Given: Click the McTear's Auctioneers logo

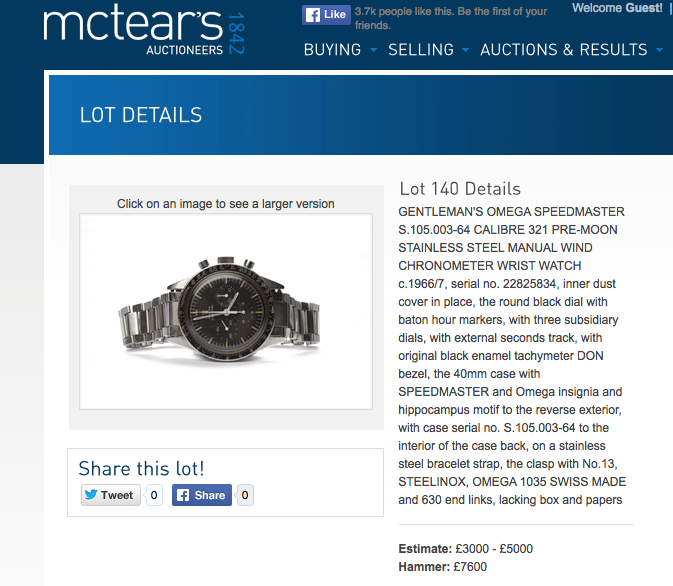Looking at the screenshot, I should tap(144, 33).
